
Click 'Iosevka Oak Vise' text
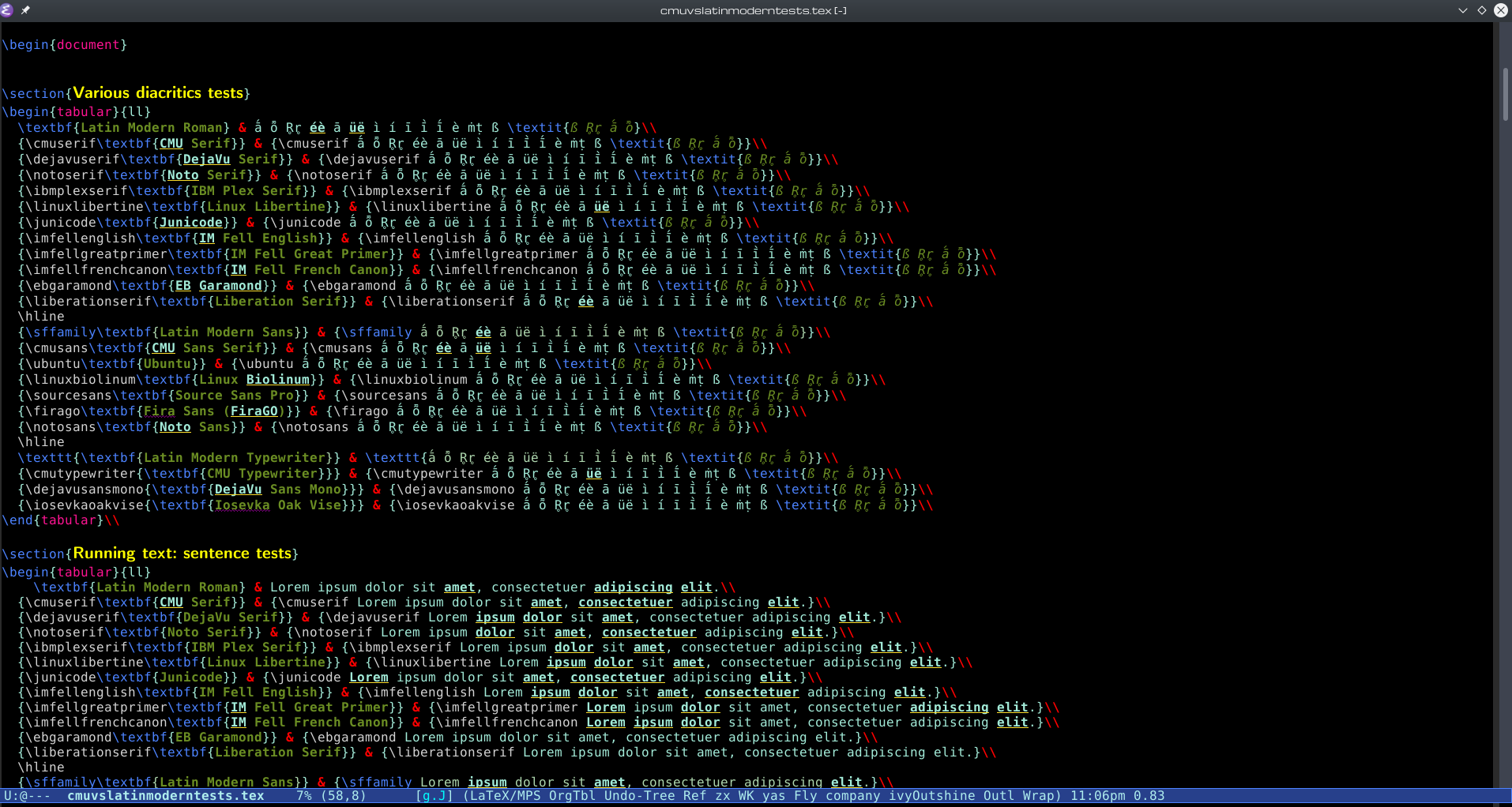point(278,505)
